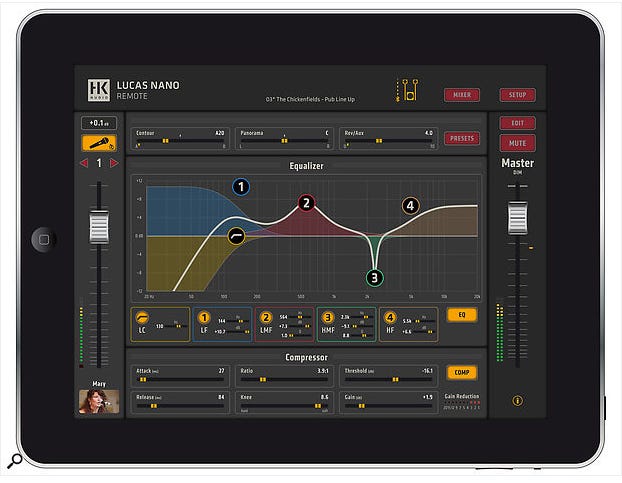
Task: Adjust the Rev/Aux slider
Action: [x=388, y=141]
